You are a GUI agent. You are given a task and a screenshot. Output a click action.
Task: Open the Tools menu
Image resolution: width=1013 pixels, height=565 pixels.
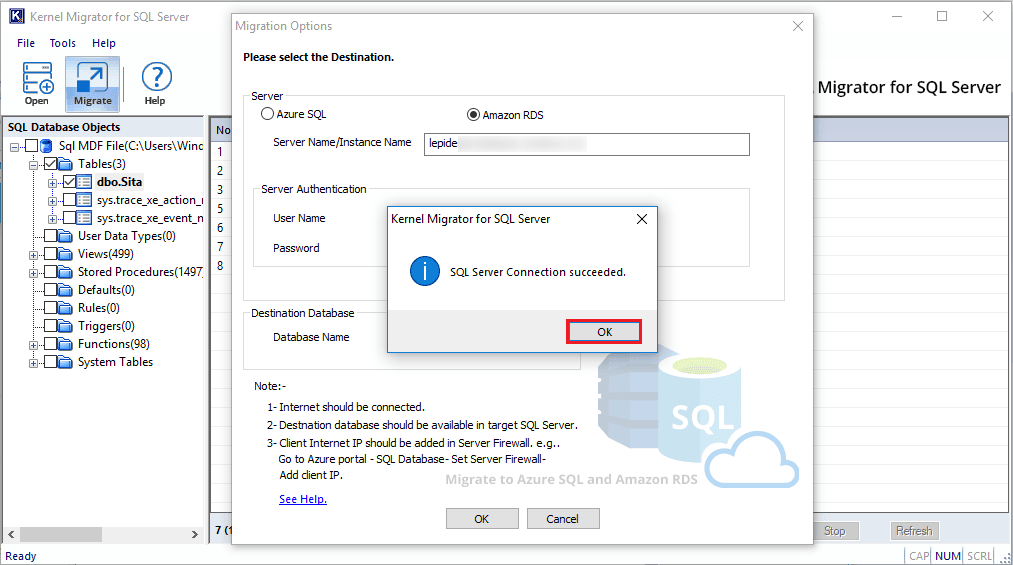[x=63, y=43]
